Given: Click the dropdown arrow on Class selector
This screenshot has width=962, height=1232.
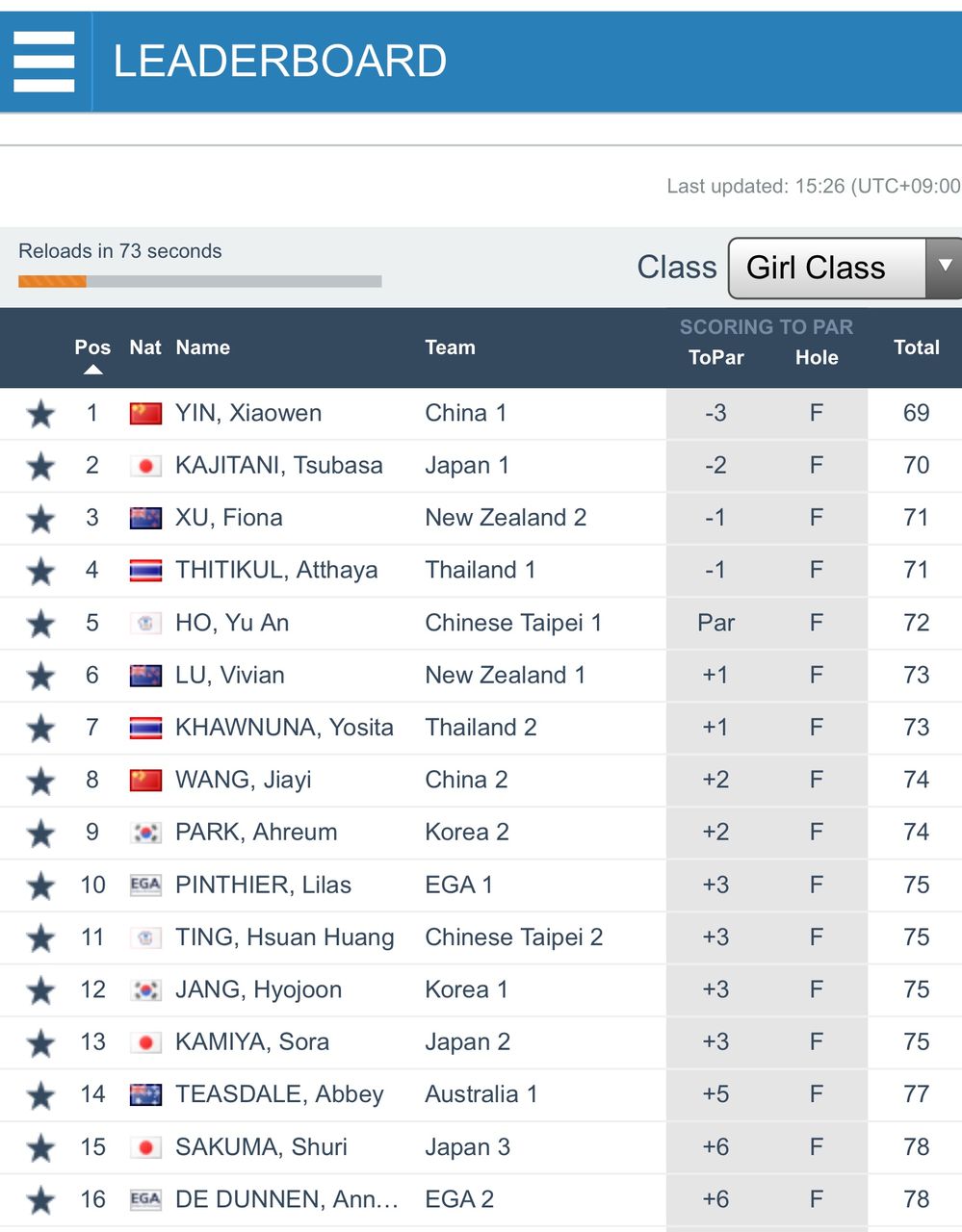Looking at the screenshot, I should point(945,268).
